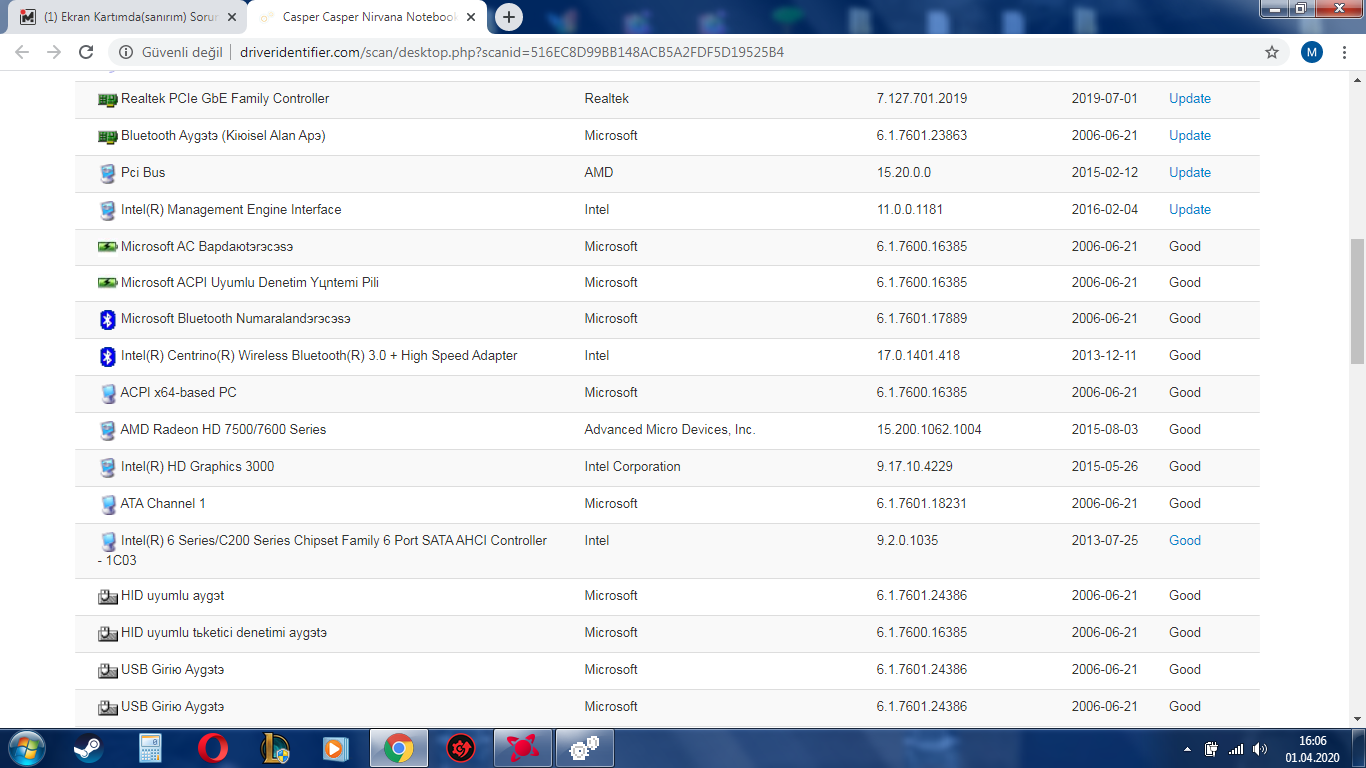The image size is (1366, 768).
Task: Click the Good link for SATA AHCI Controller
Action: [x=1185, y=541]
